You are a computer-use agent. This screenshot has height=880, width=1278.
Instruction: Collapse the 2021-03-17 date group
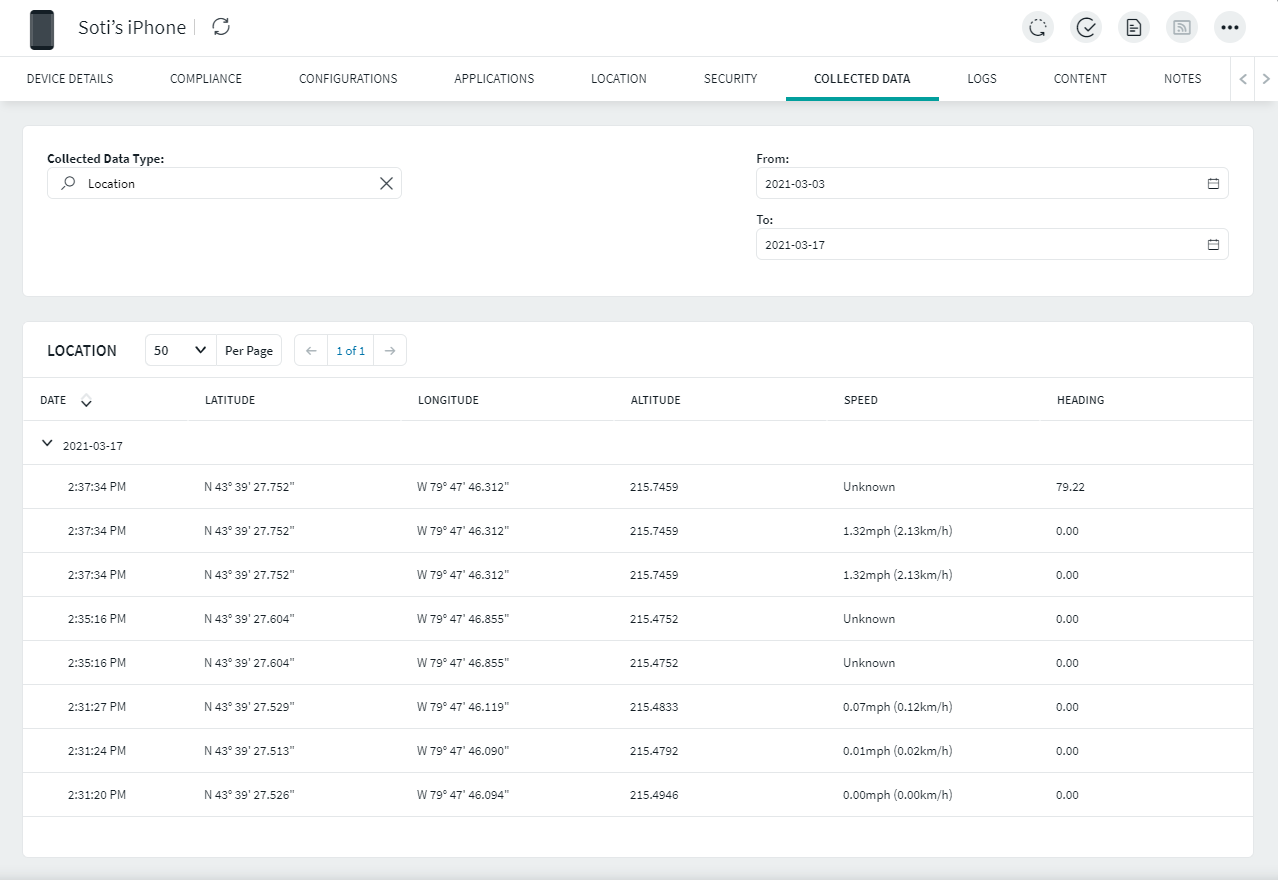[47, 444]
